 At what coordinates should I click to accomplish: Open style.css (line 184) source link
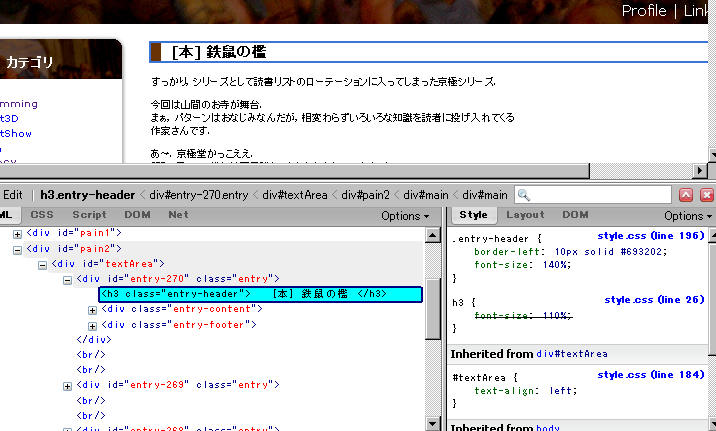coord(651,374)
